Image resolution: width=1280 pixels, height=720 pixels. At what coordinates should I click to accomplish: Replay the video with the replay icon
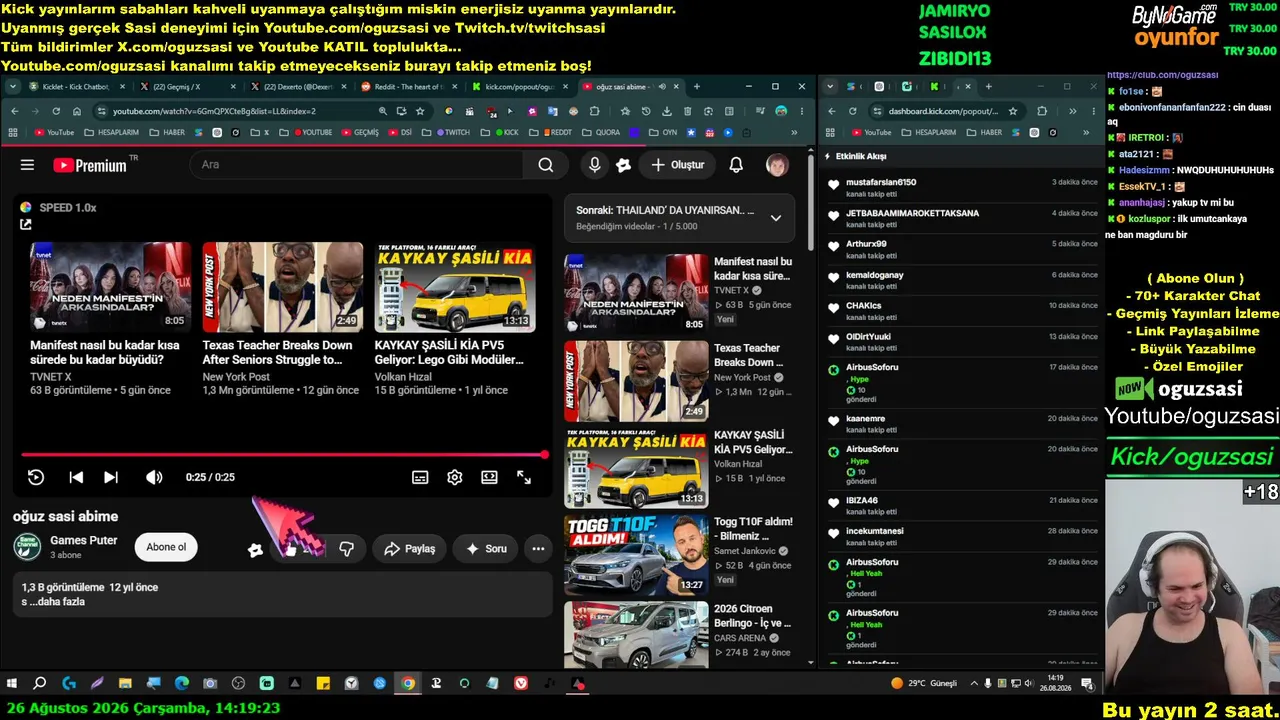(36, 477)
